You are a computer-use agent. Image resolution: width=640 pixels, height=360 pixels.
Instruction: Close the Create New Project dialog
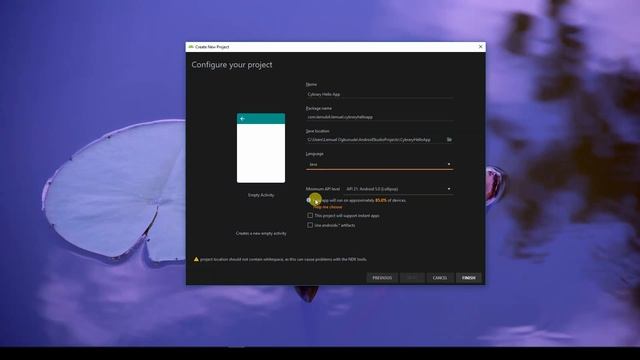pos(480,47)
